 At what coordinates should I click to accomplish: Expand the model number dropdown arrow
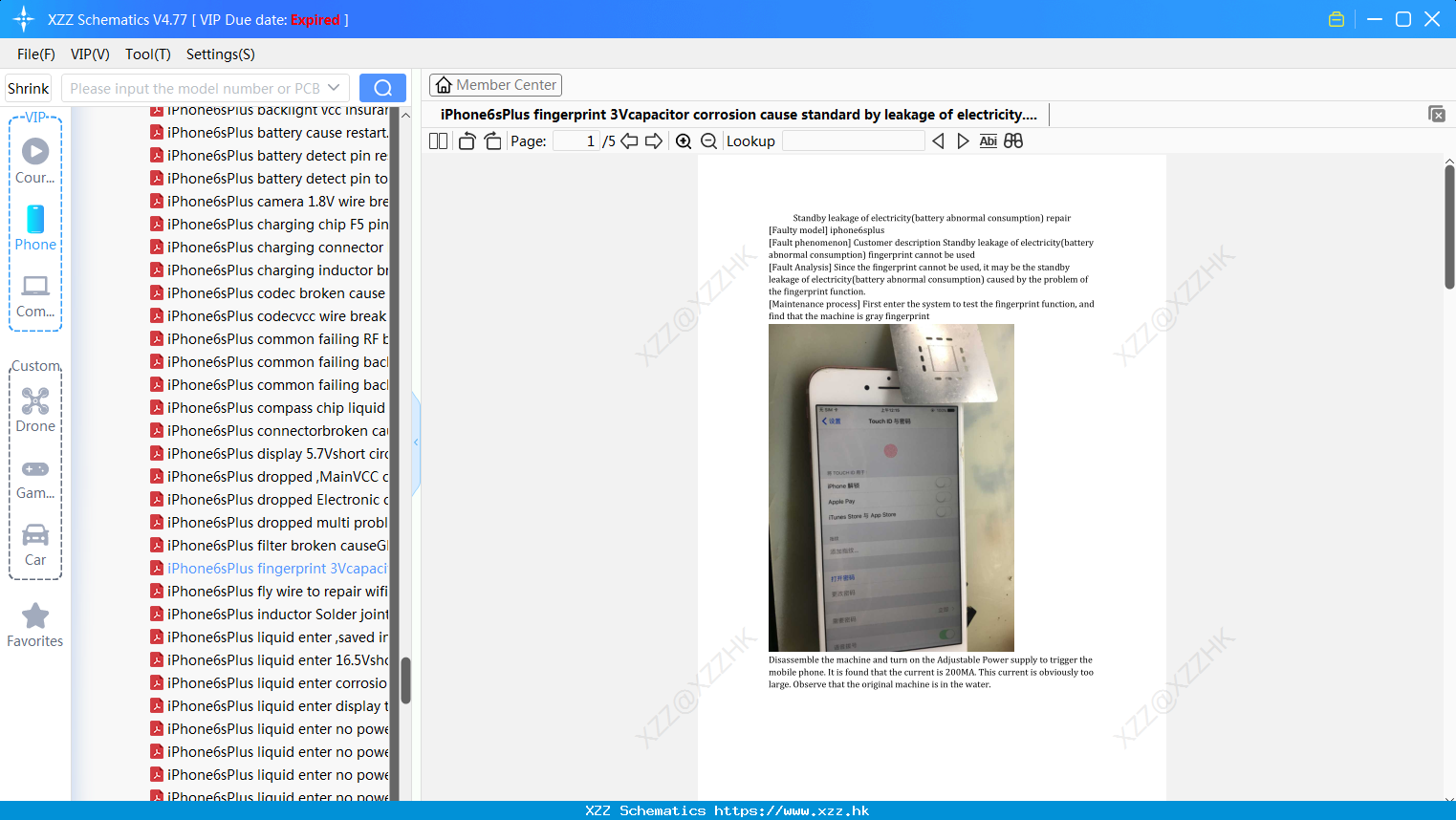click(334, 88)
